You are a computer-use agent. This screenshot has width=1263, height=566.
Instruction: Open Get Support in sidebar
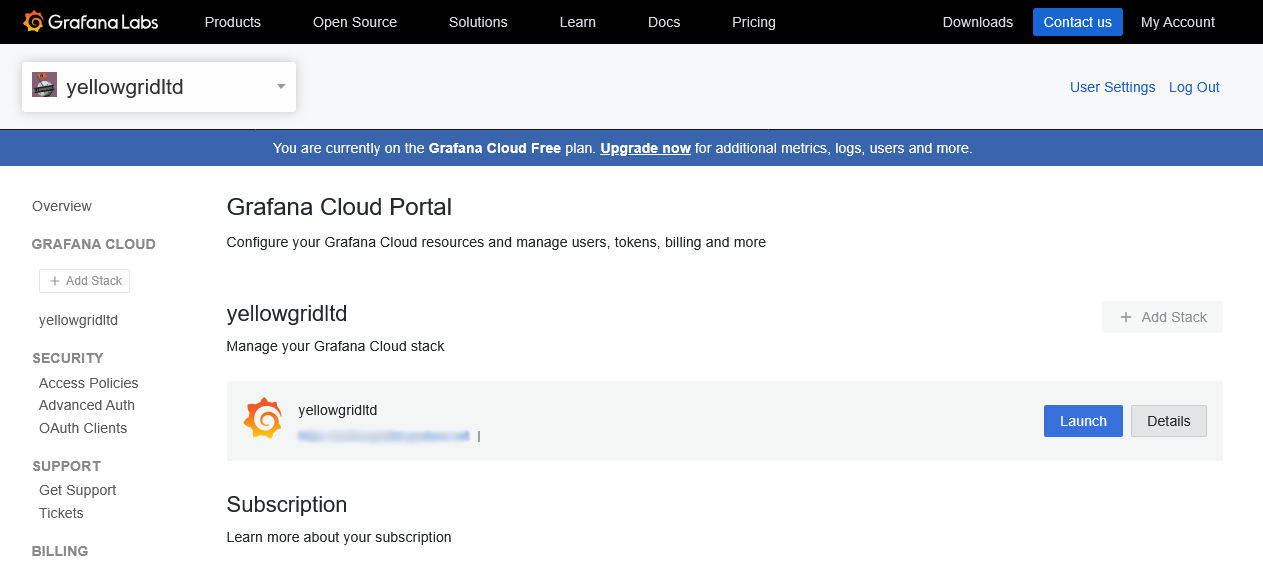coord(77,490)
